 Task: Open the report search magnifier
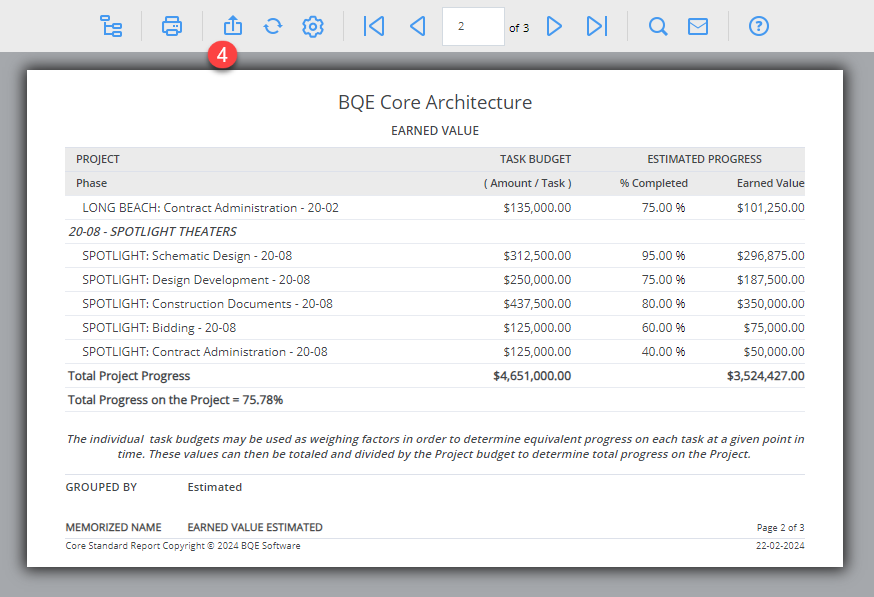click(658, 26)
